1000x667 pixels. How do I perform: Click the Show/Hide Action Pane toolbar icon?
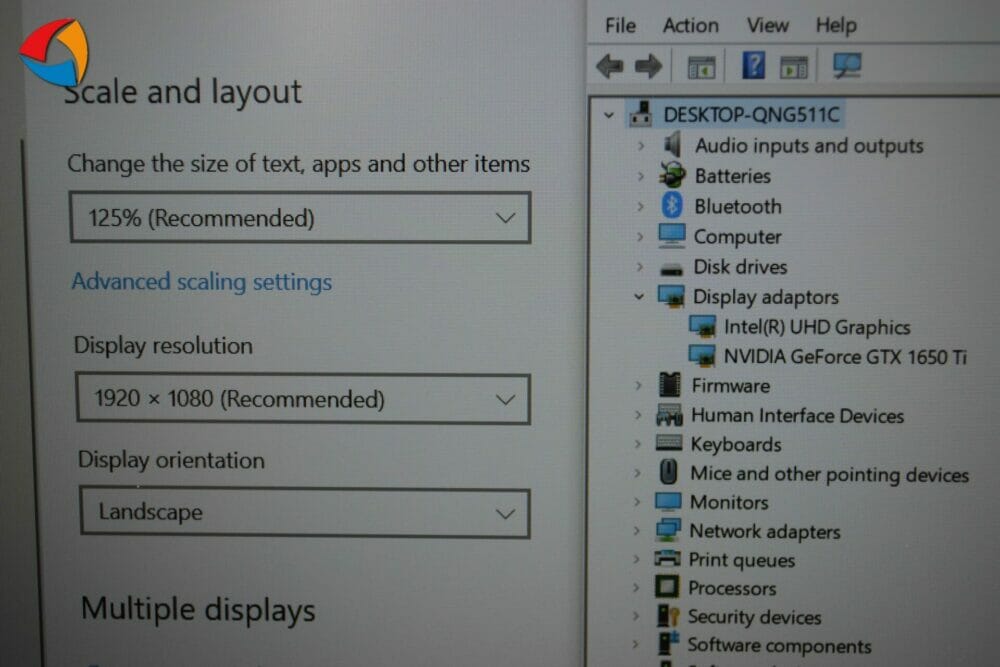794,67
